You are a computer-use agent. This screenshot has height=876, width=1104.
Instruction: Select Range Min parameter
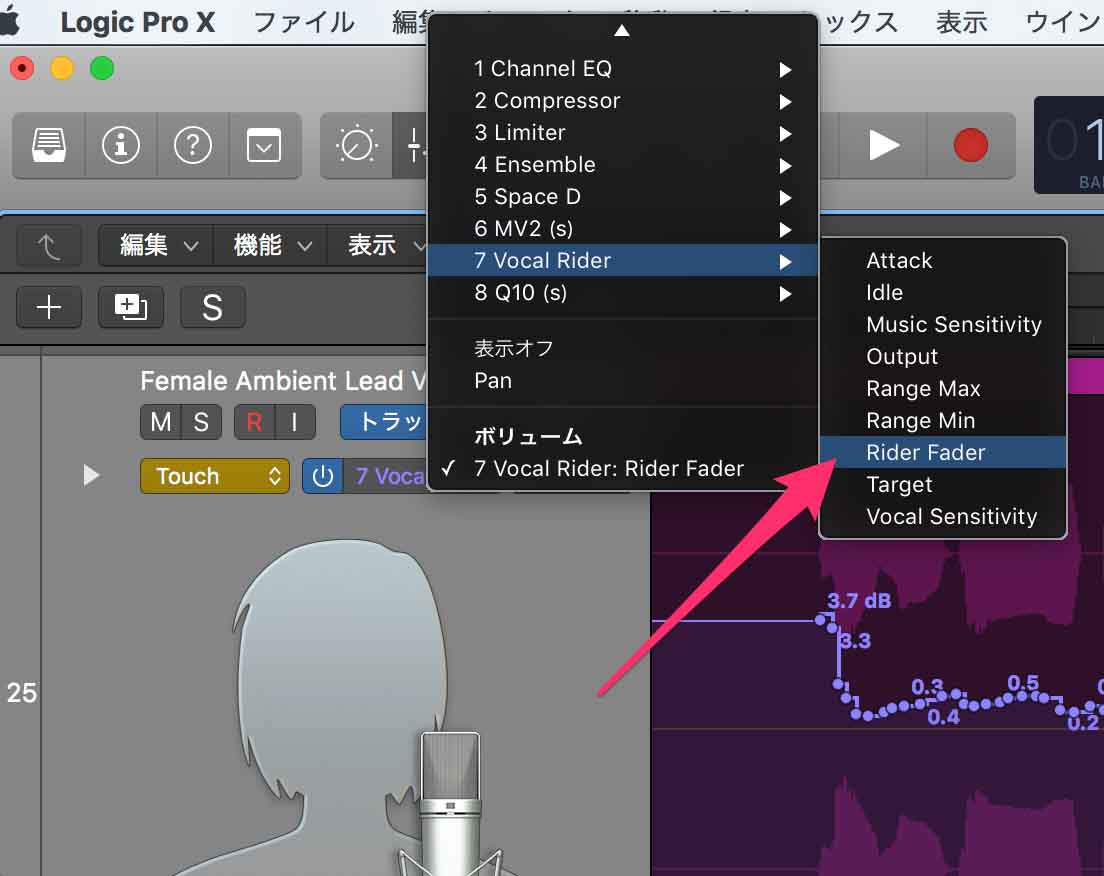tap(943, 421)
